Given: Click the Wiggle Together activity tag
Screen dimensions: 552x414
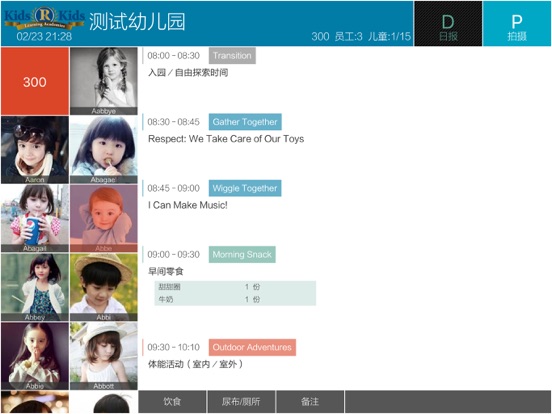Looking at the screenshot, I should click(x=245, y=188).
